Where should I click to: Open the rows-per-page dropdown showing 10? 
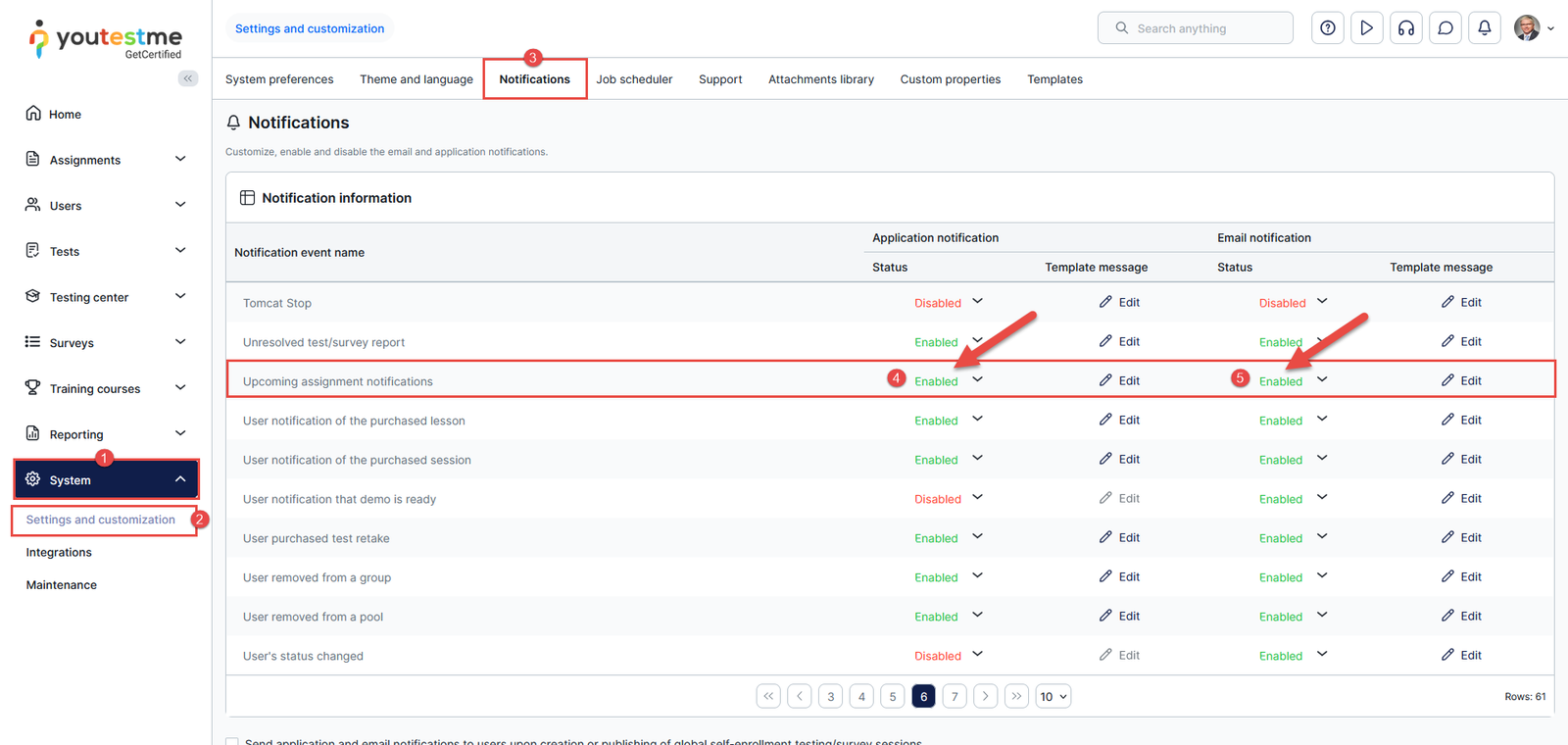point(1053,697)
